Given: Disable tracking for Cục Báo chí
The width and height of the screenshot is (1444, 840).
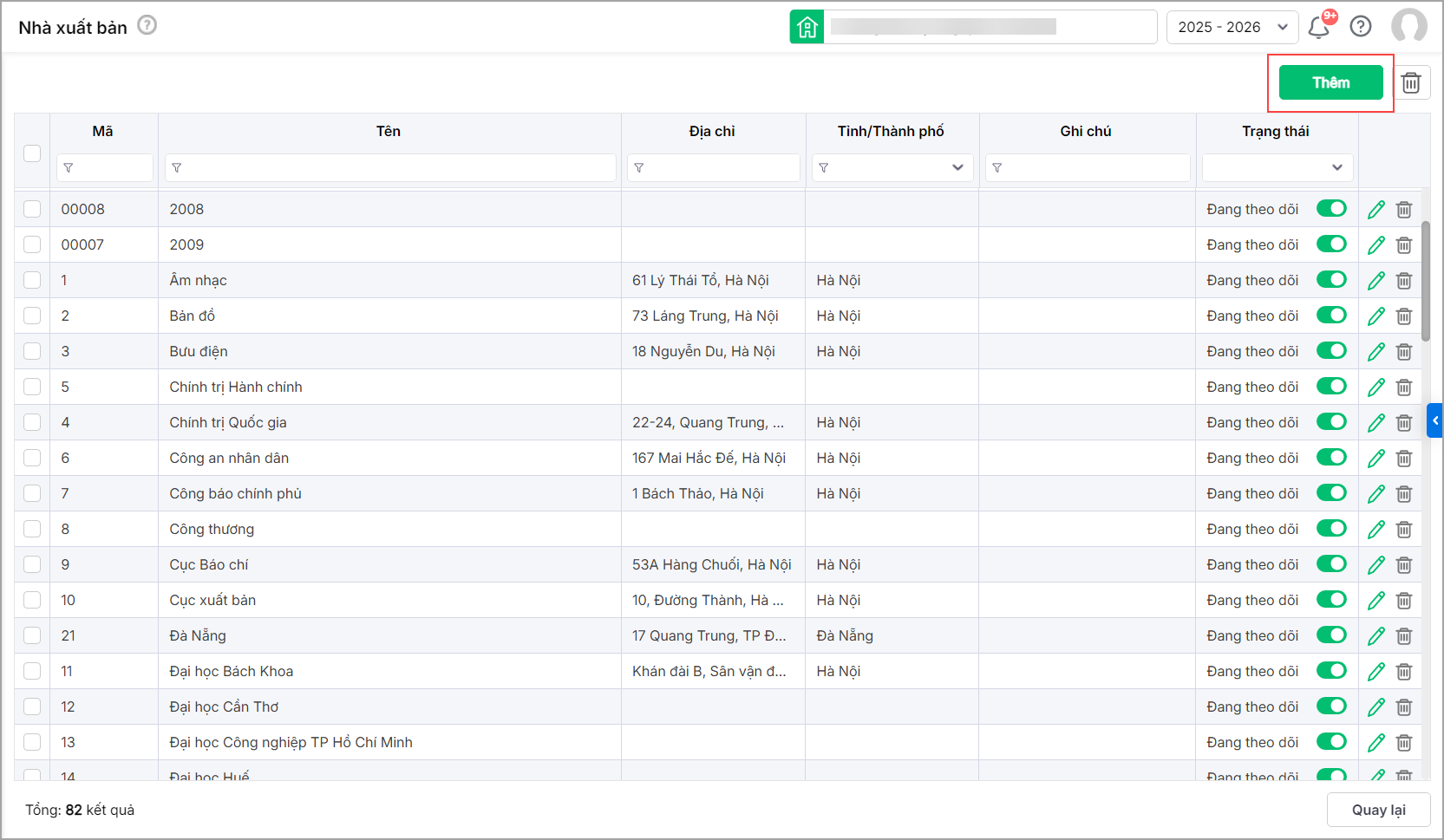Looking at the screenshot, I should (x=1330, y=564).
